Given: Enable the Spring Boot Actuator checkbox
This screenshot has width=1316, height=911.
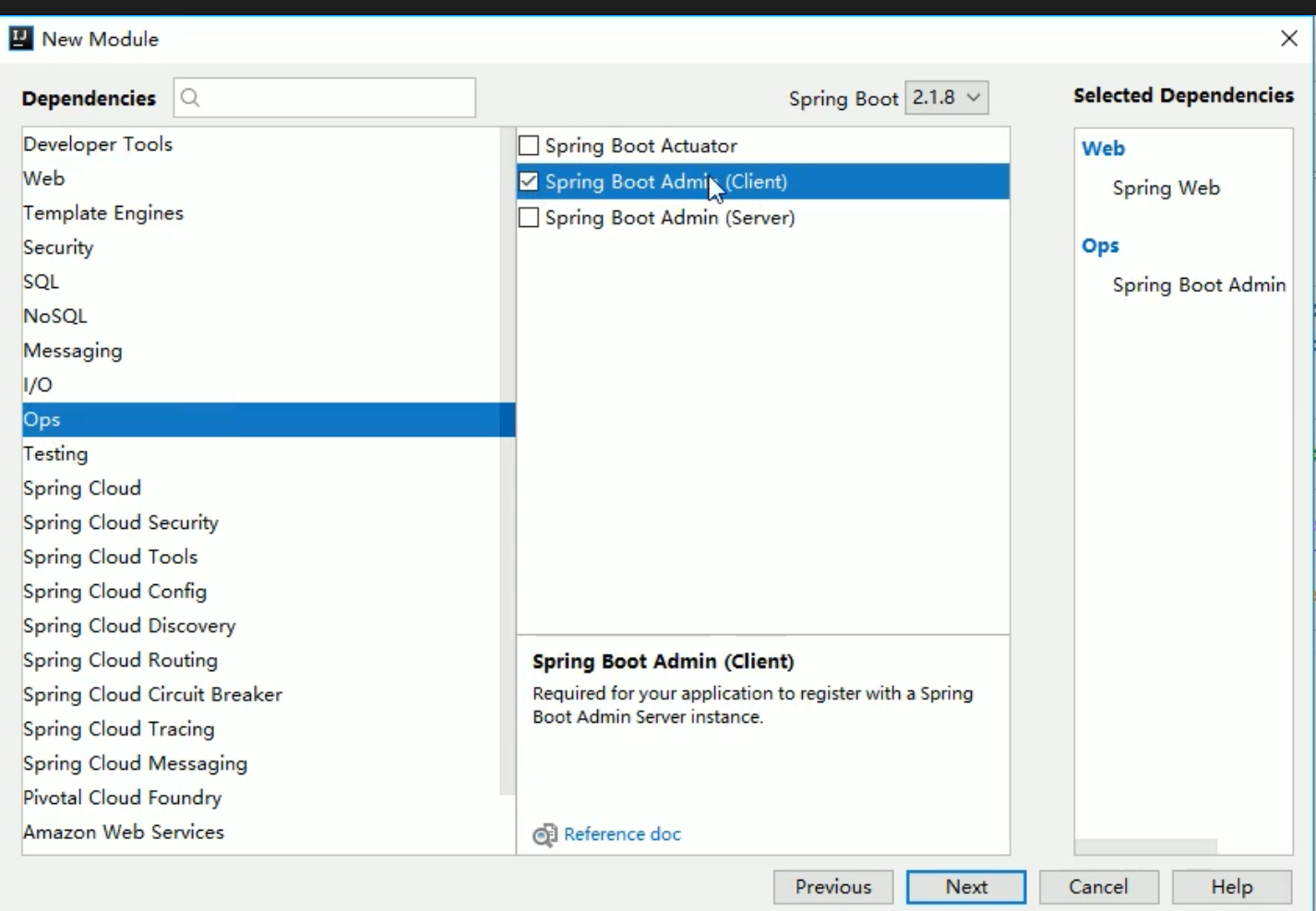Looking at the screenshot, I should (529, 146).
